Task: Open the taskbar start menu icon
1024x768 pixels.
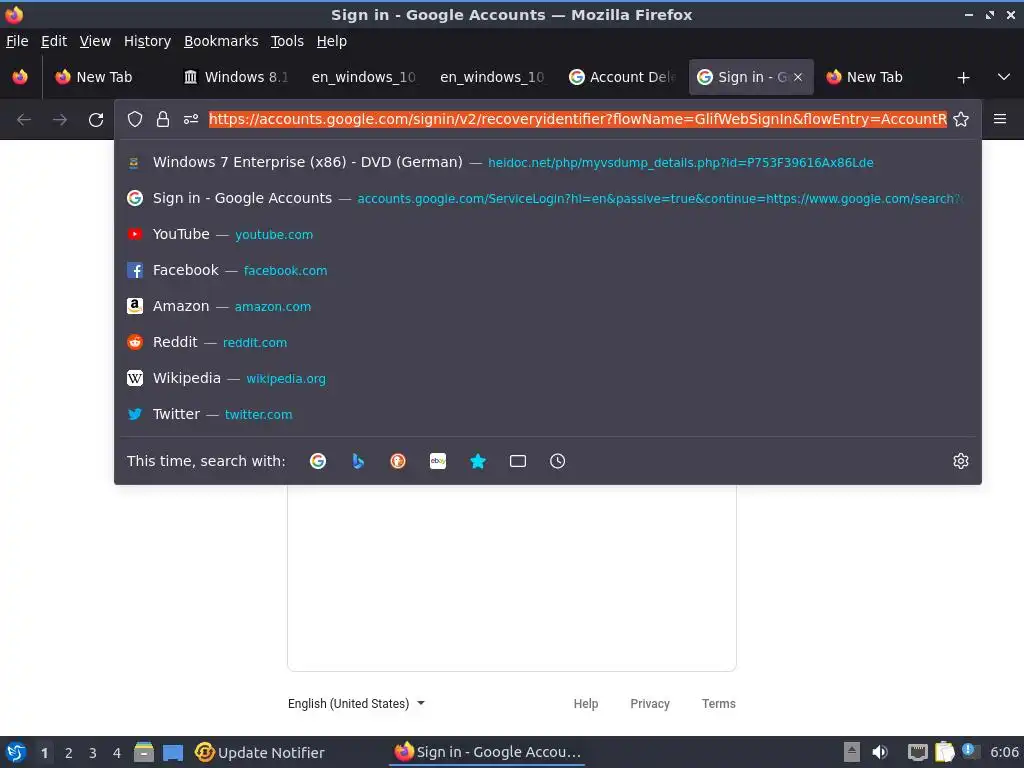Action: coord(16,752)
